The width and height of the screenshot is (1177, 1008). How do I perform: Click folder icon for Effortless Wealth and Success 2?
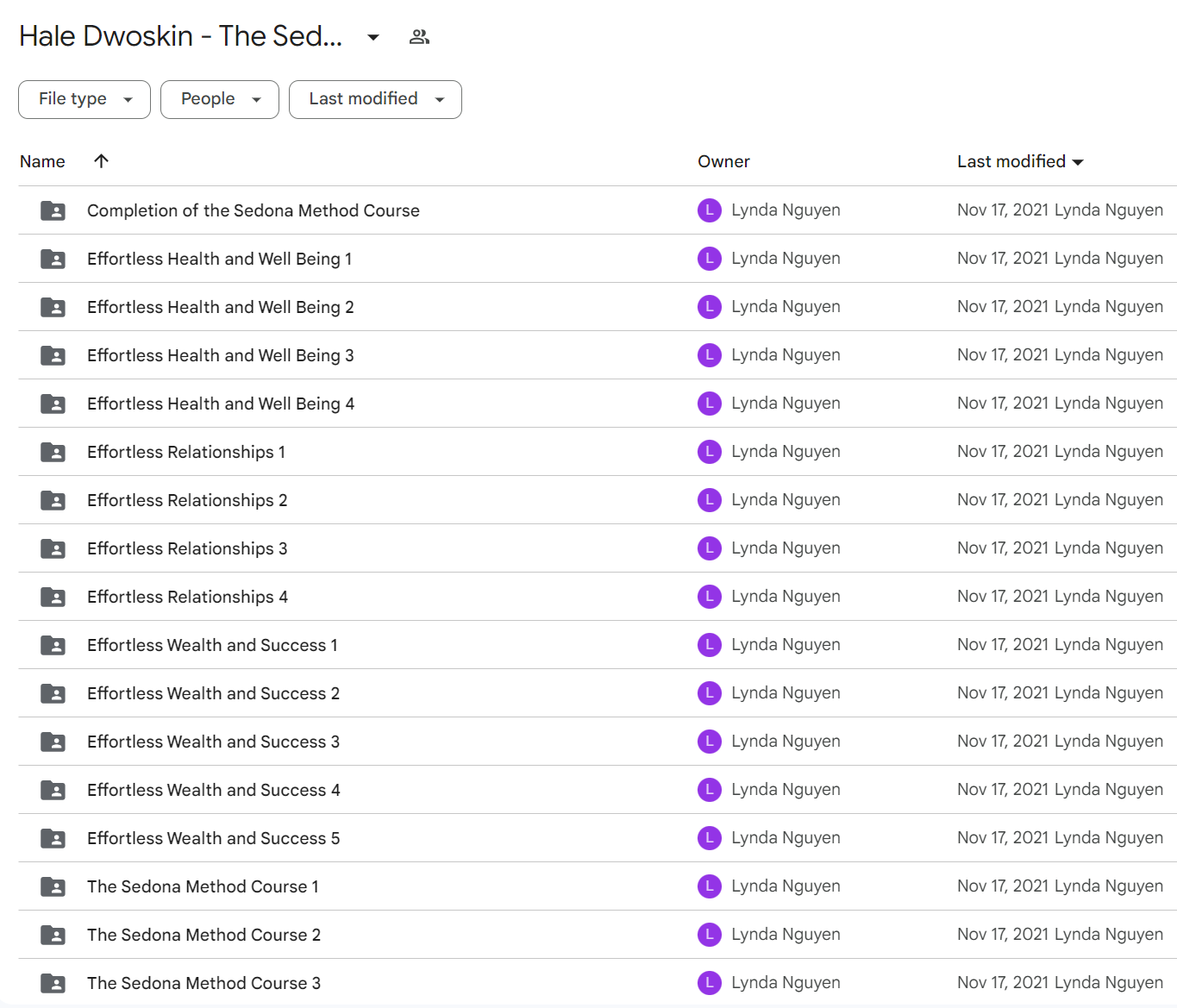53,693
